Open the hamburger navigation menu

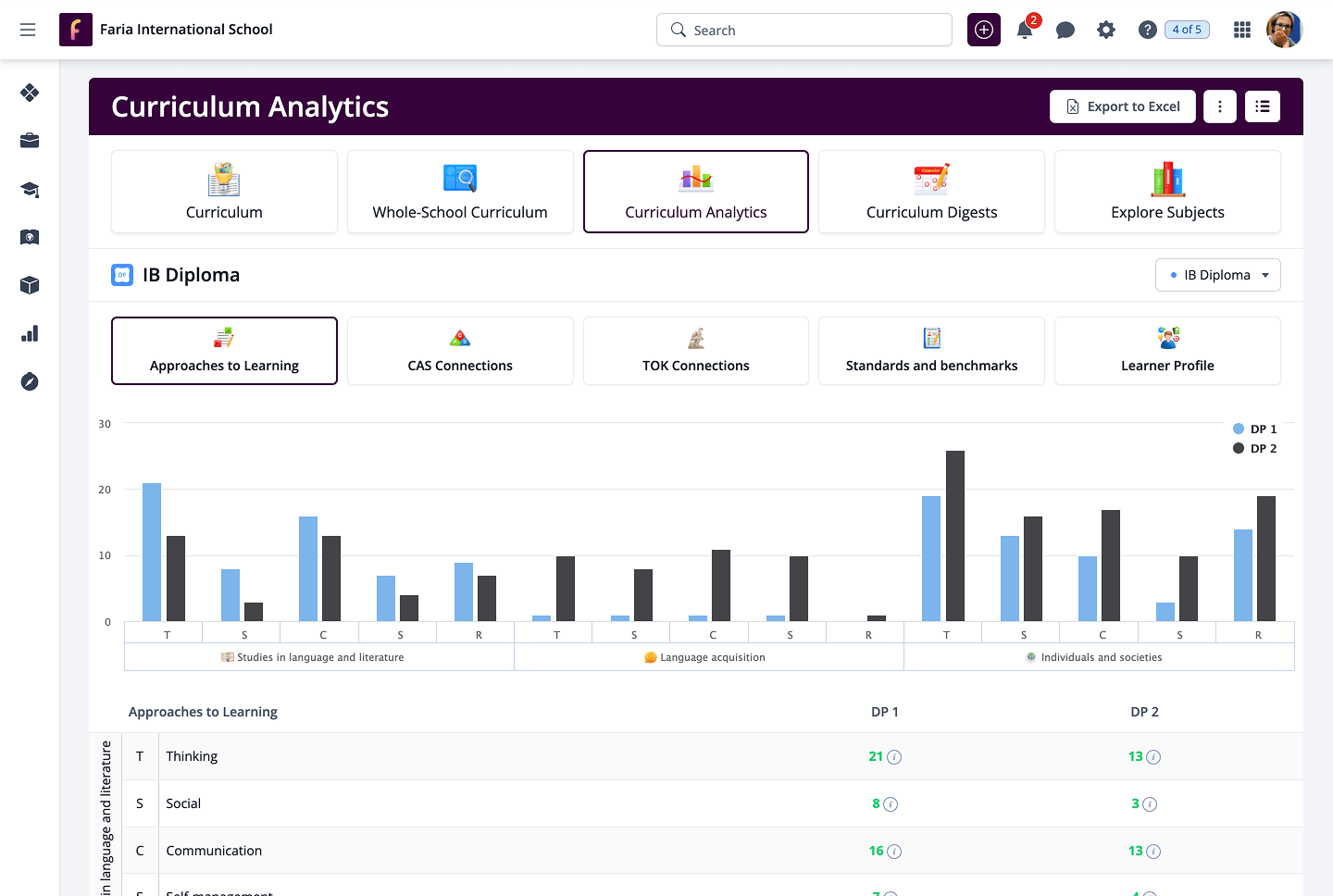28,30
